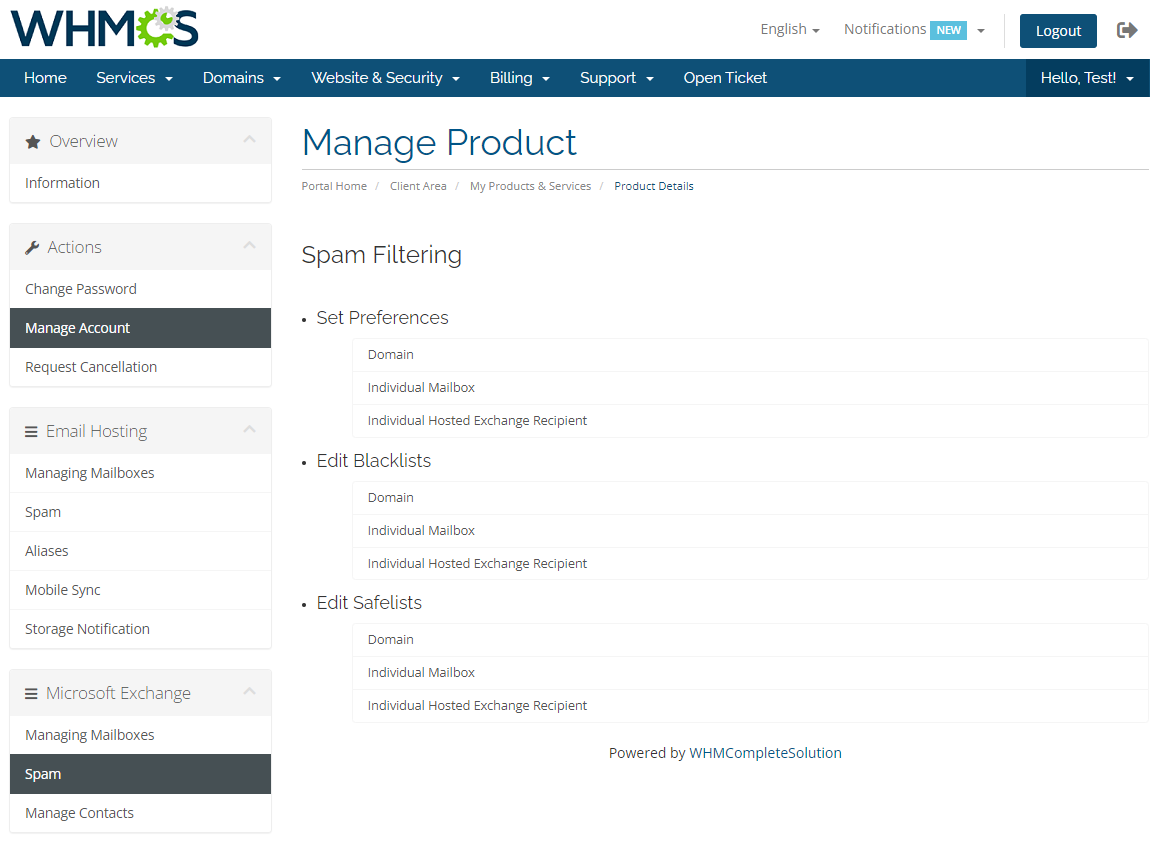The image size is (1150, 847).
Task: Click the Set Preferences heading
Action: 382,318
